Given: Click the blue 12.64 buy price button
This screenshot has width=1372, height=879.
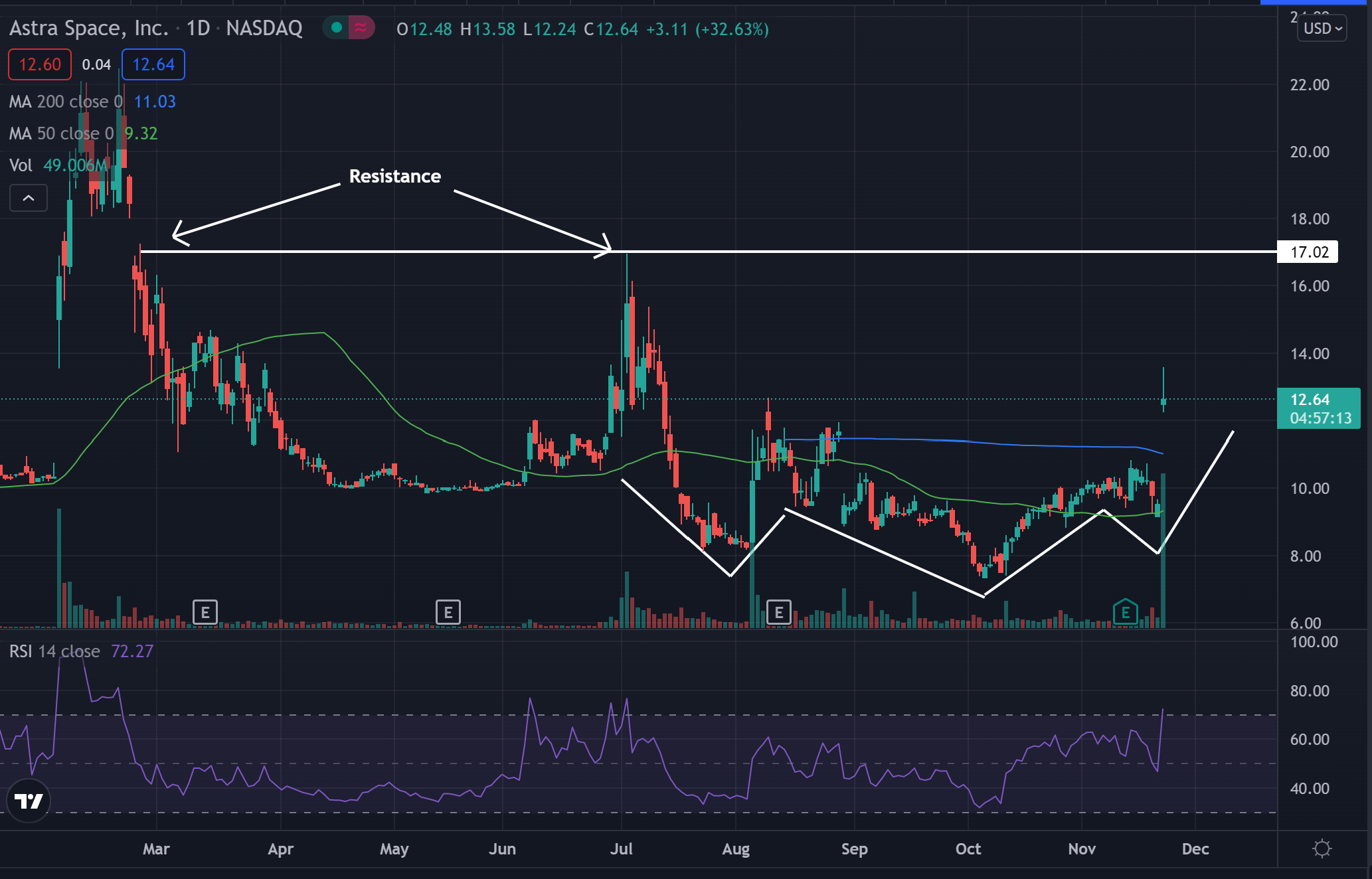Looking at the screenshot, I should coord(153,64).
